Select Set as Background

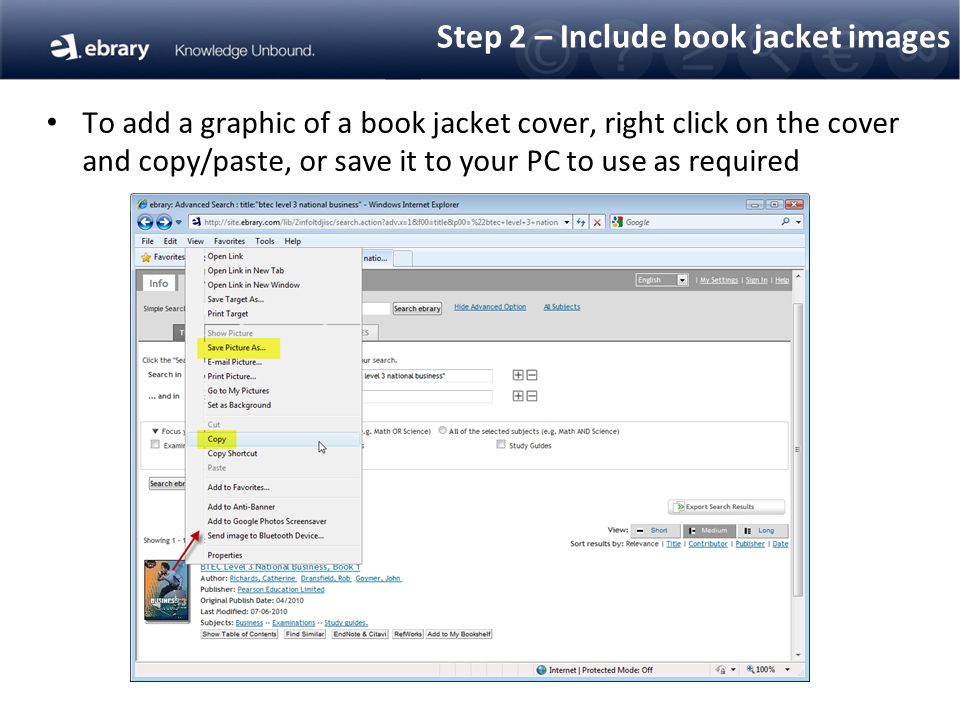pyautogui.click(x=239, y=405)
